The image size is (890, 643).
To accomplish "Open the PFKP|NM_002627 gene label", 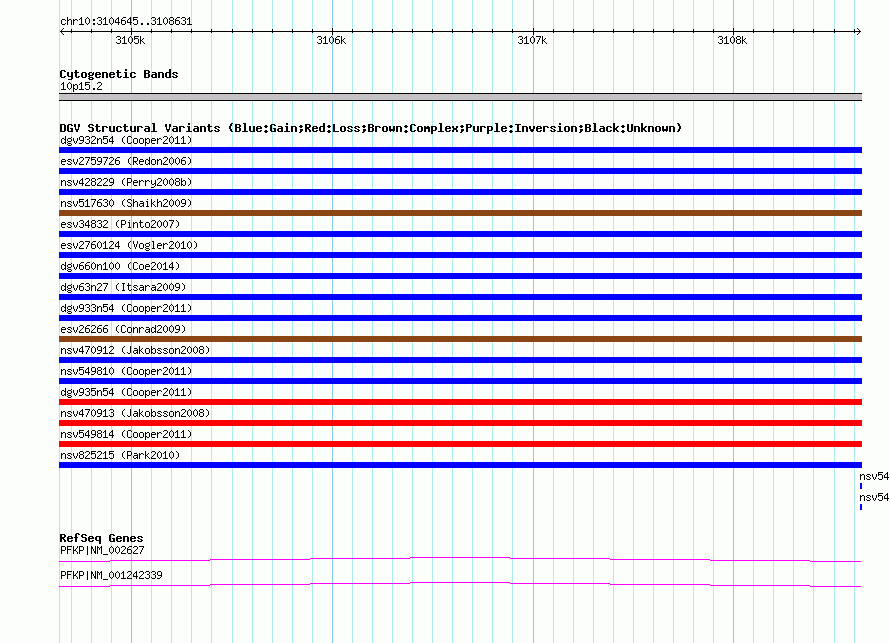I will (x=102, y=550).
